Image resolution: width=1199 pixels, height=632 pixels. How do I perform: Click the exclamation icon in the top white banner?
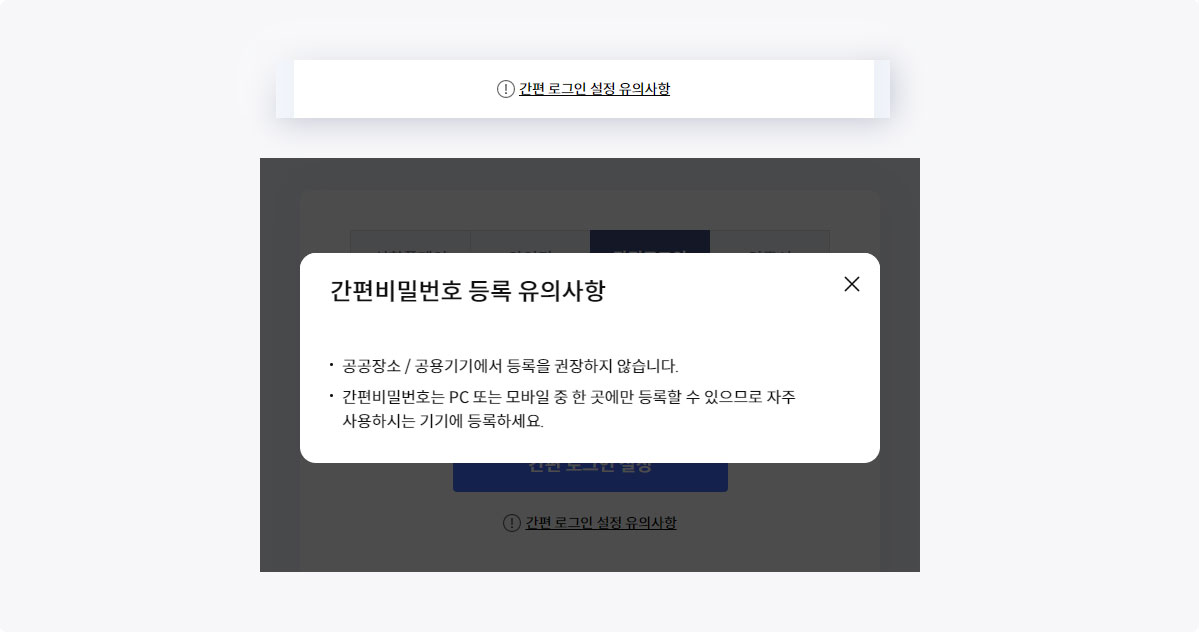[x=505, y=89]
